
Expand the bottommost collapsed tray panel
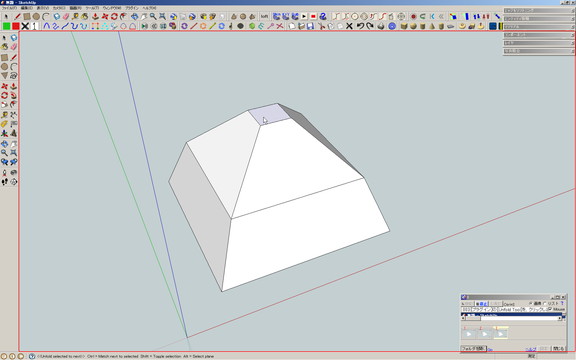coord(539,51)
